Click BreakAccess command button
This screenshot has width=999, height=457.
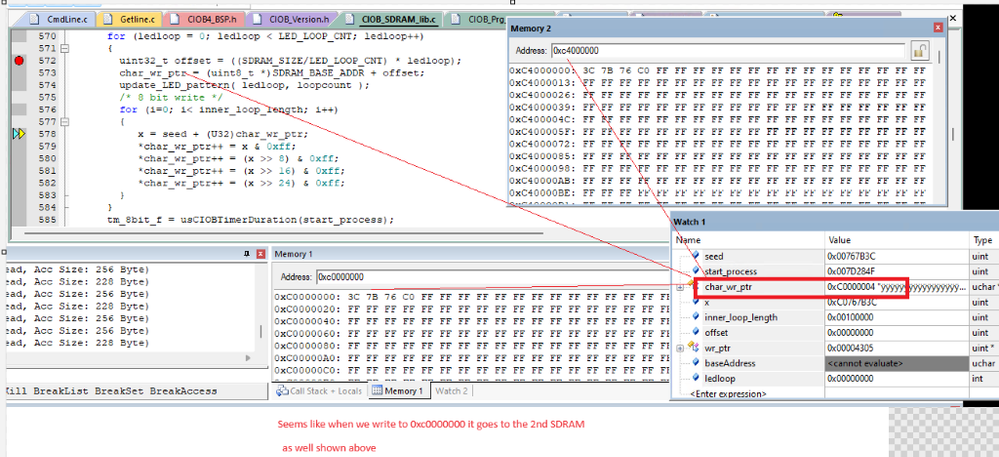[183, 391]
